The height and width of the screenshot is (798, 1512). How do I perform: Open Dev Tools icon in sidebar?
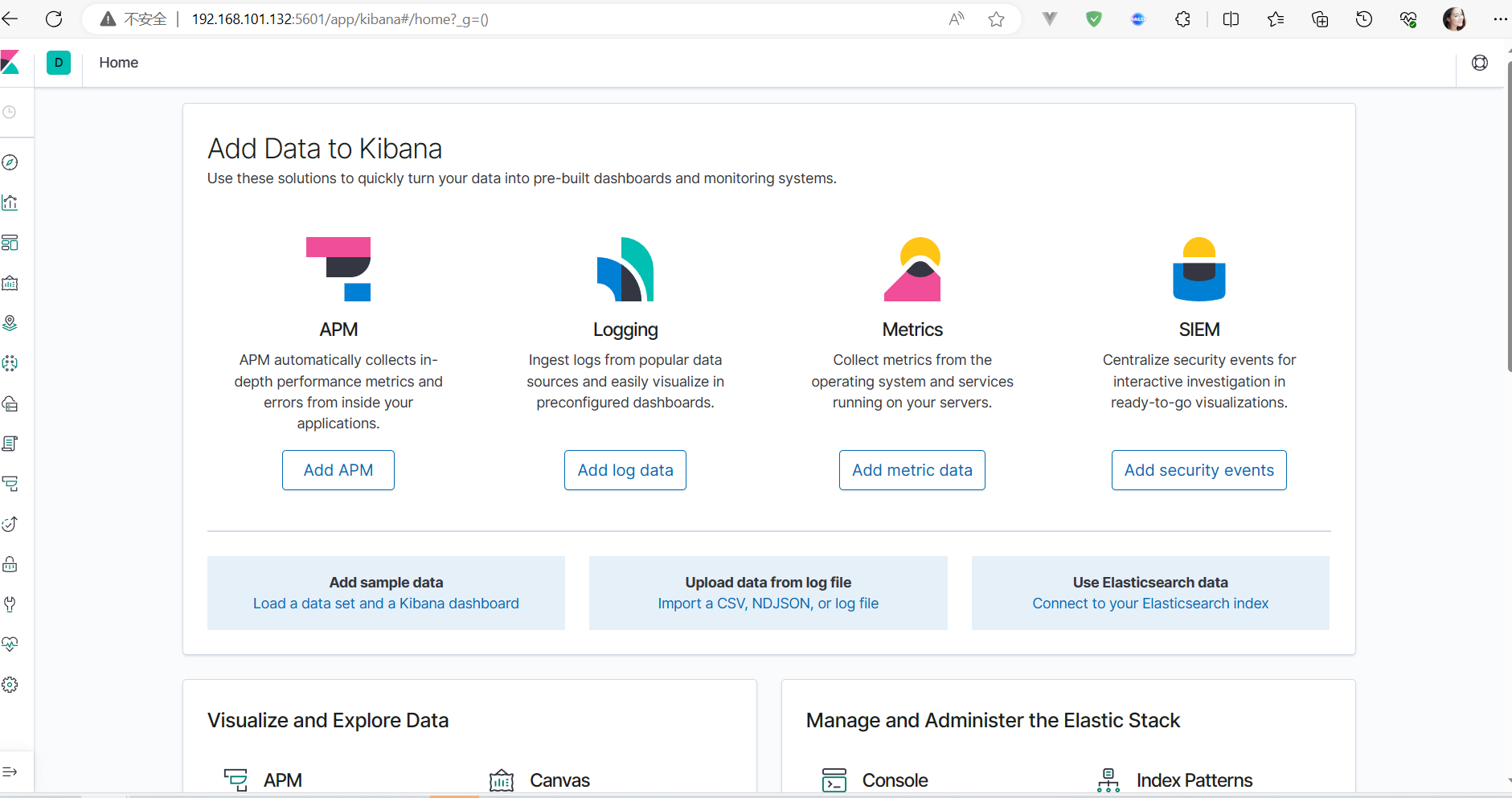click(x=10, y=604)
